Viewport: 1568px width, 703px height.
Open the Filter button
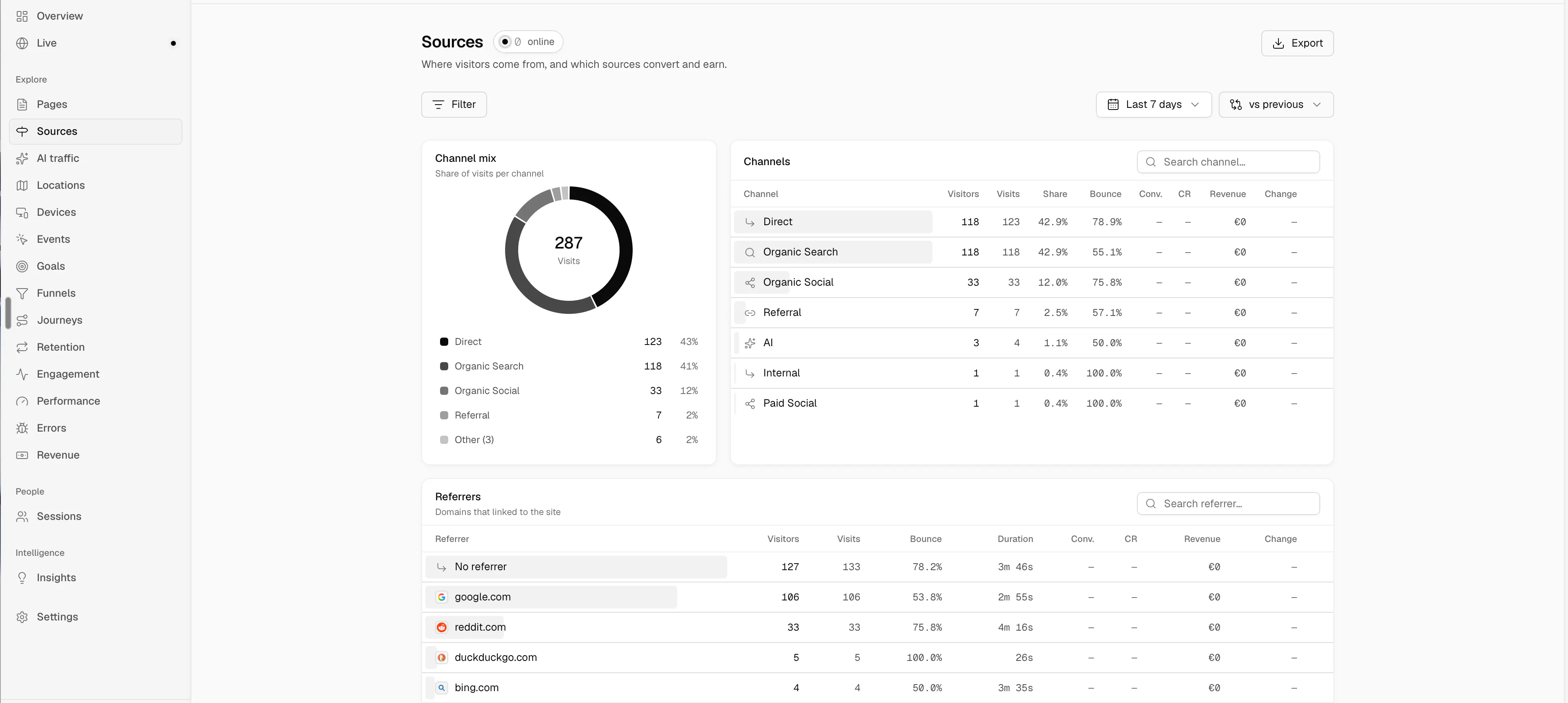pos(454,105)
